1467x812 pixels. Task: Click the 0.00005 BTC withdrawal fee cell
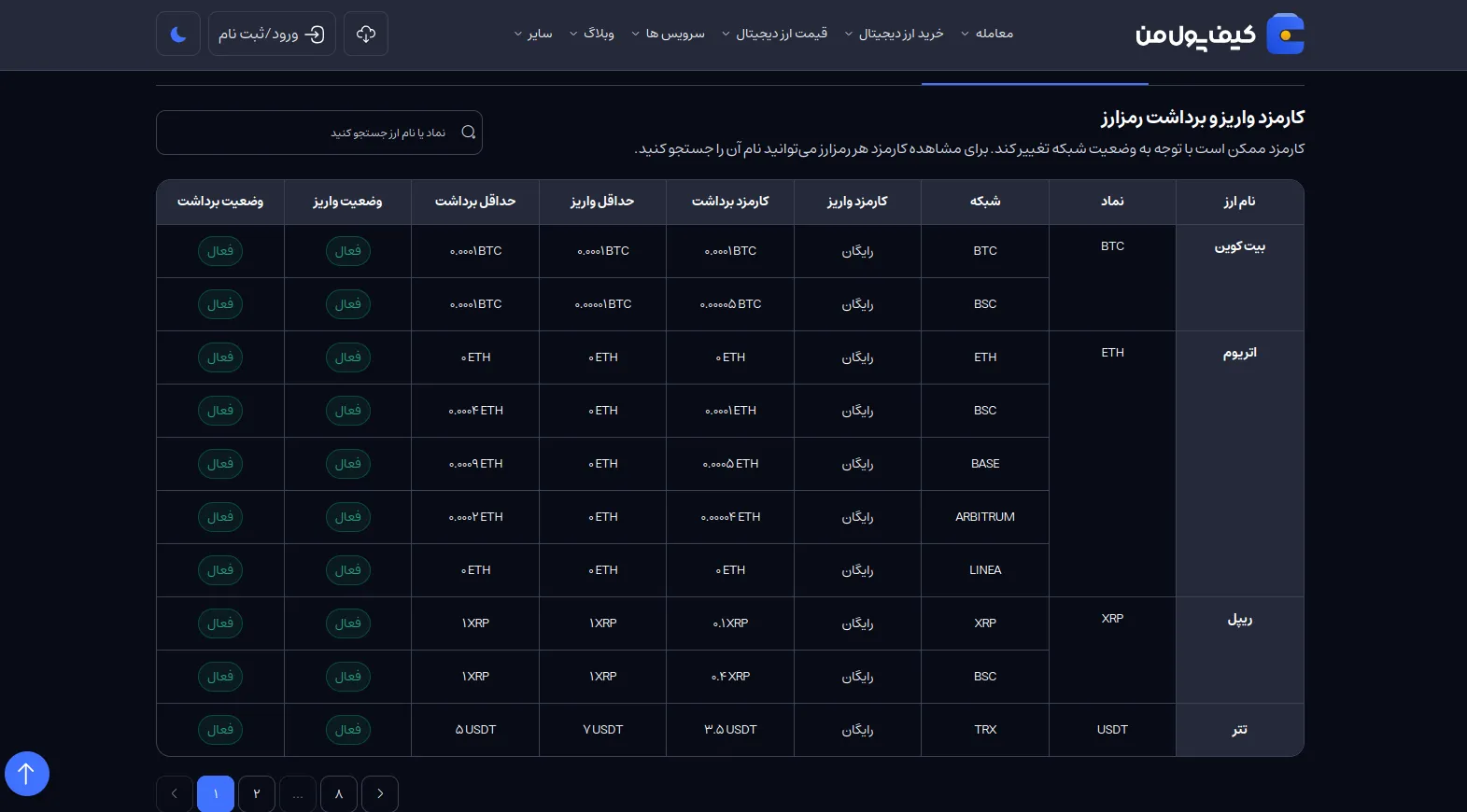pos(730,304)
